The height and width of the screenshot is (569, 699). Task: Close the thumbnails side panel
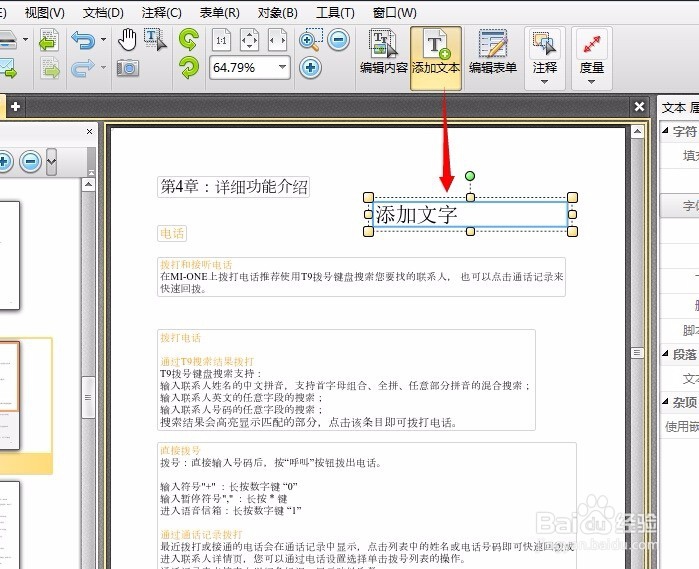[x=89, y=132]
